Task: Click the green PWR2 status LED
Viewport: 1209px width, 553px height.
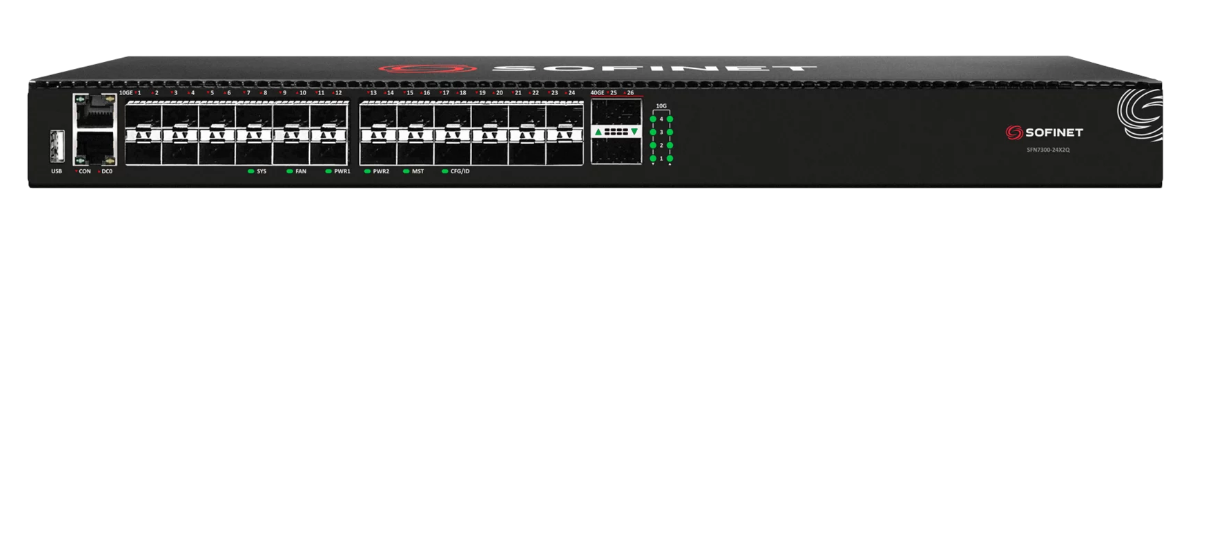Action: point(367,171)
